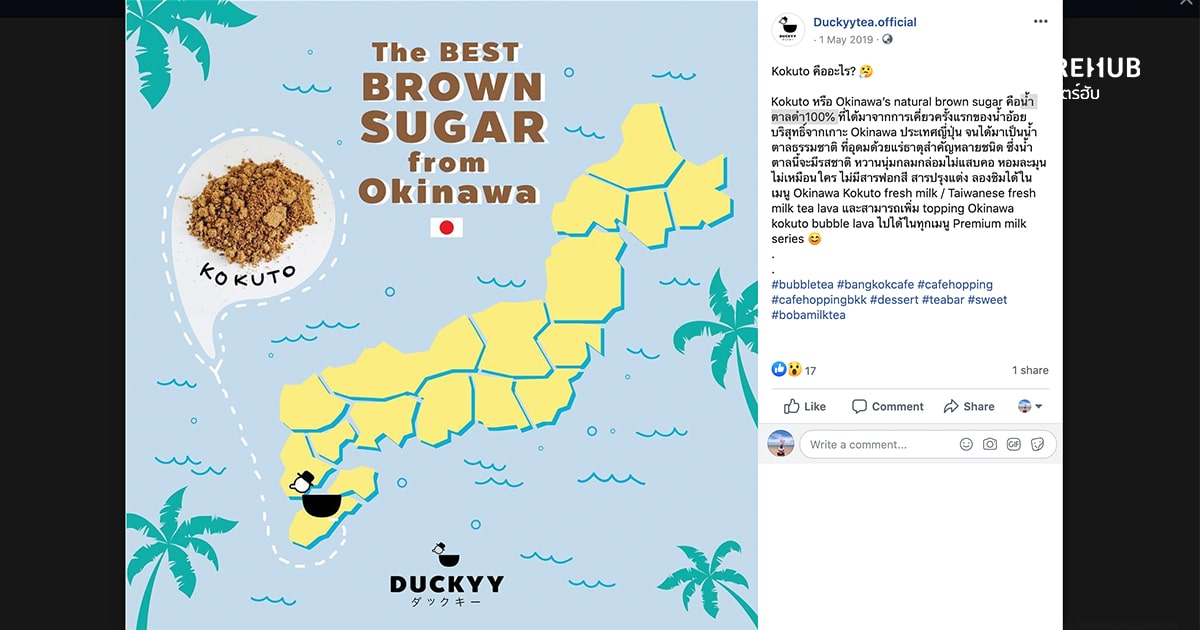Open the sticker picker in the comment box
This screenshot has width=1200, height=630.
[1038, 443]
